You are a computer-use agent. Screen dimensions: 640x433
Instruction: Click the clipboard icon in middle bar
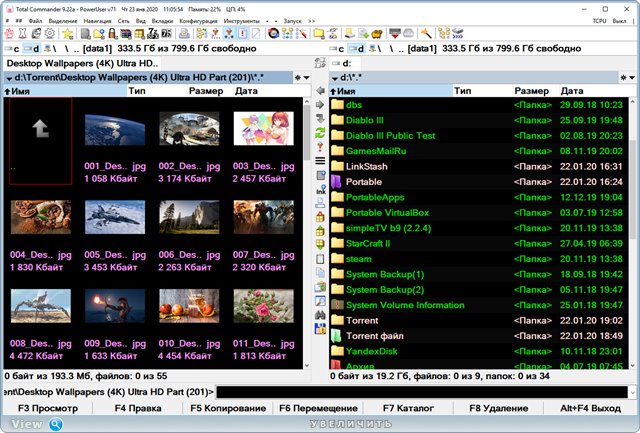(x=320, y=259)
